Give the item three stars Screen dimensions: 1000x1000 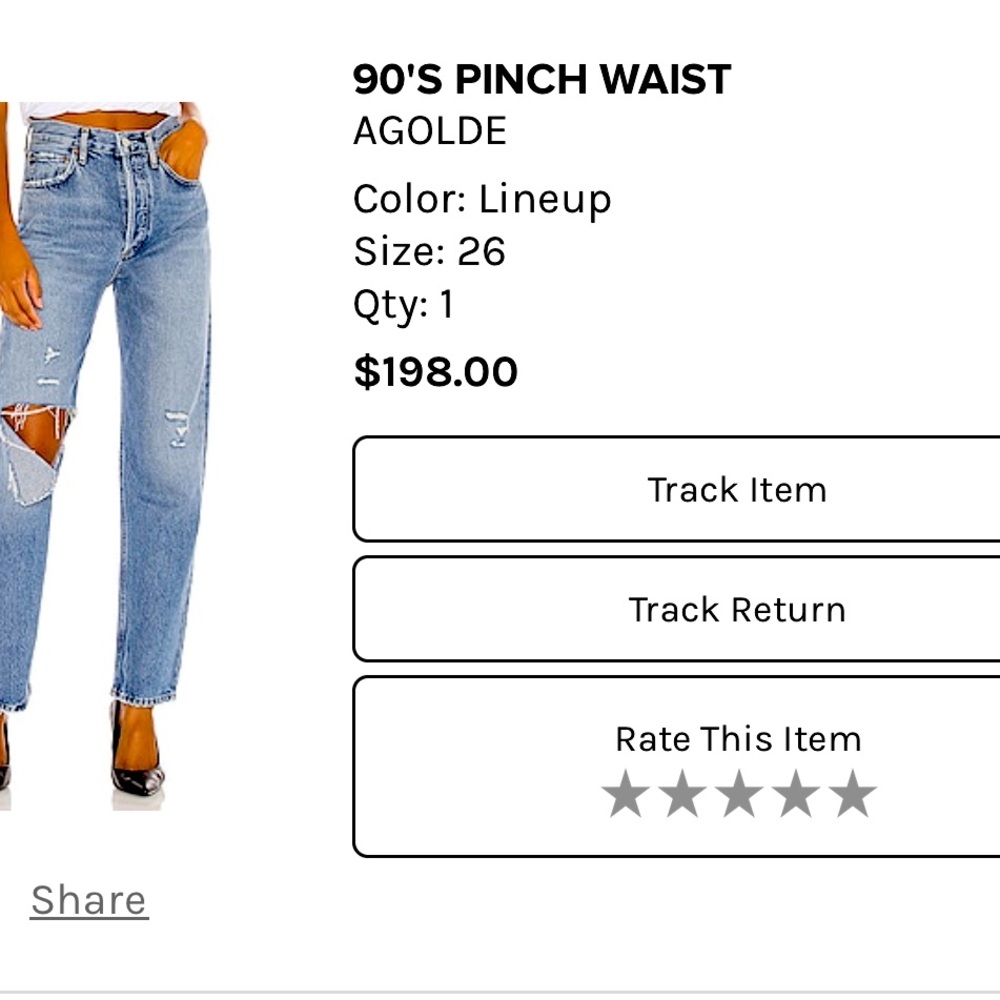tap(739, 794)
